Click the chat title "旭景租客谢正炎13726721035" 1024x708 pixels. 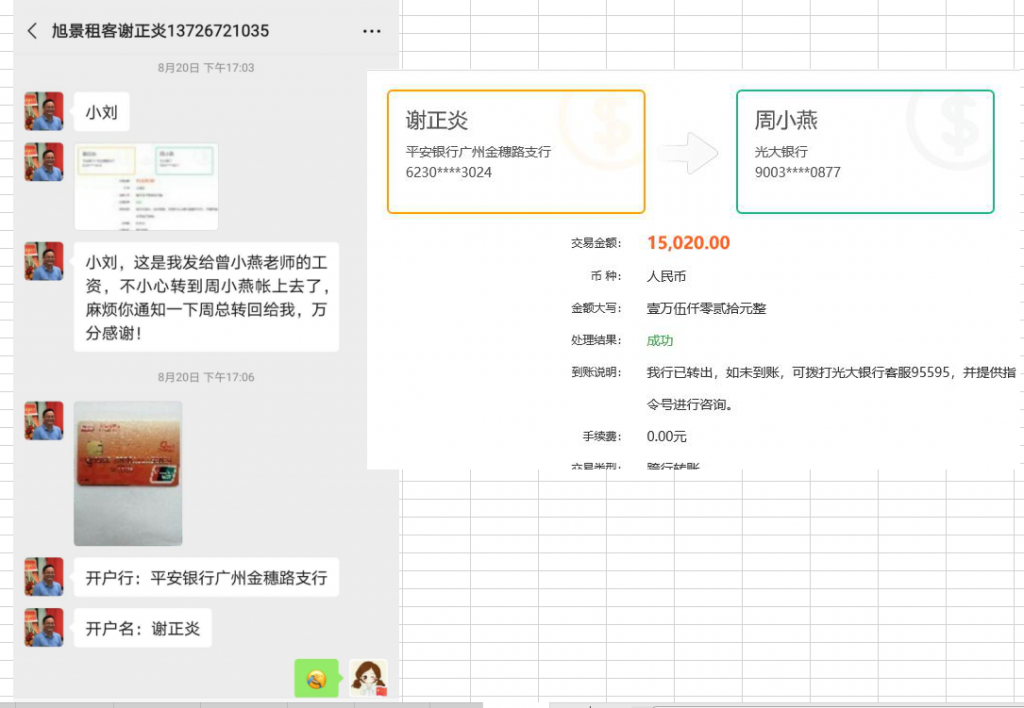pos(161,31)
